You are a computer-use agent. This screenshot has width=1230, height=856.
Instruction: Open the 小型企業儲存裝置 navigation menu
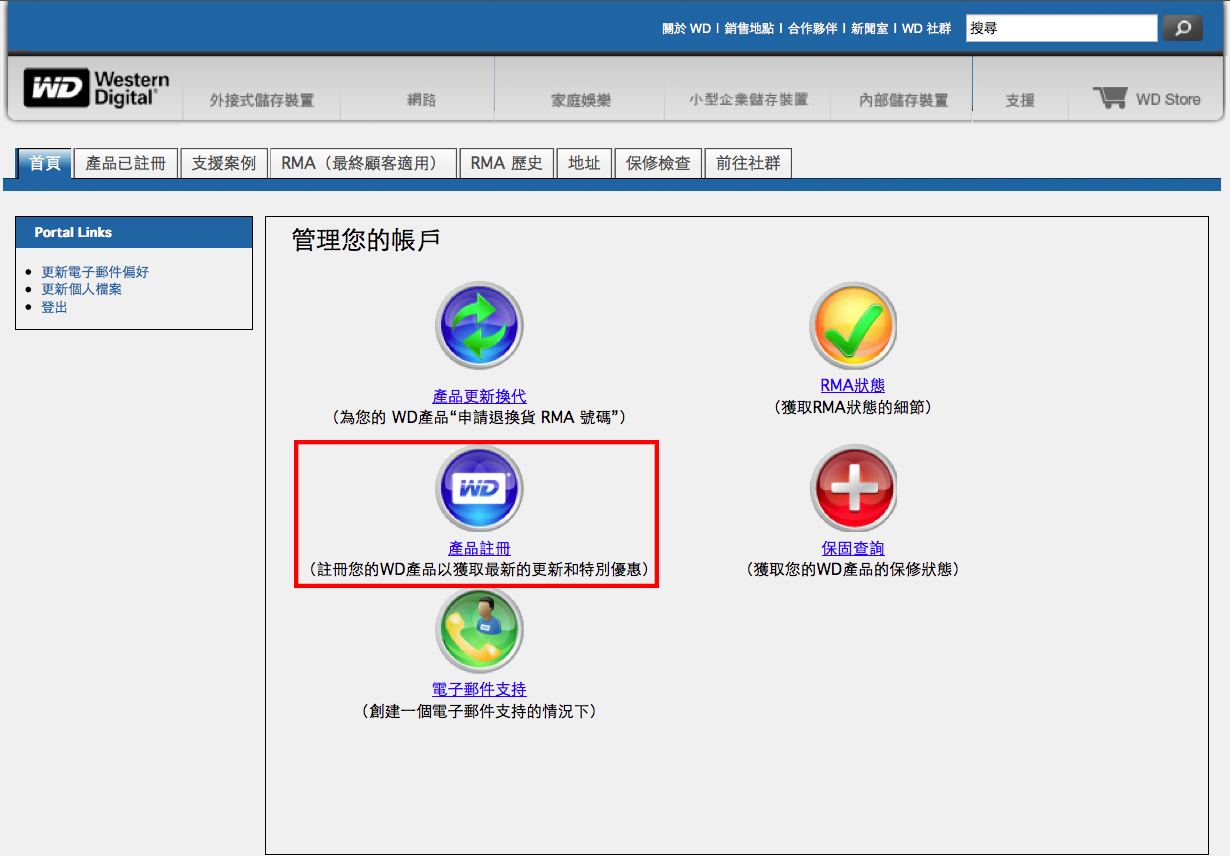[x=749, y=100]
